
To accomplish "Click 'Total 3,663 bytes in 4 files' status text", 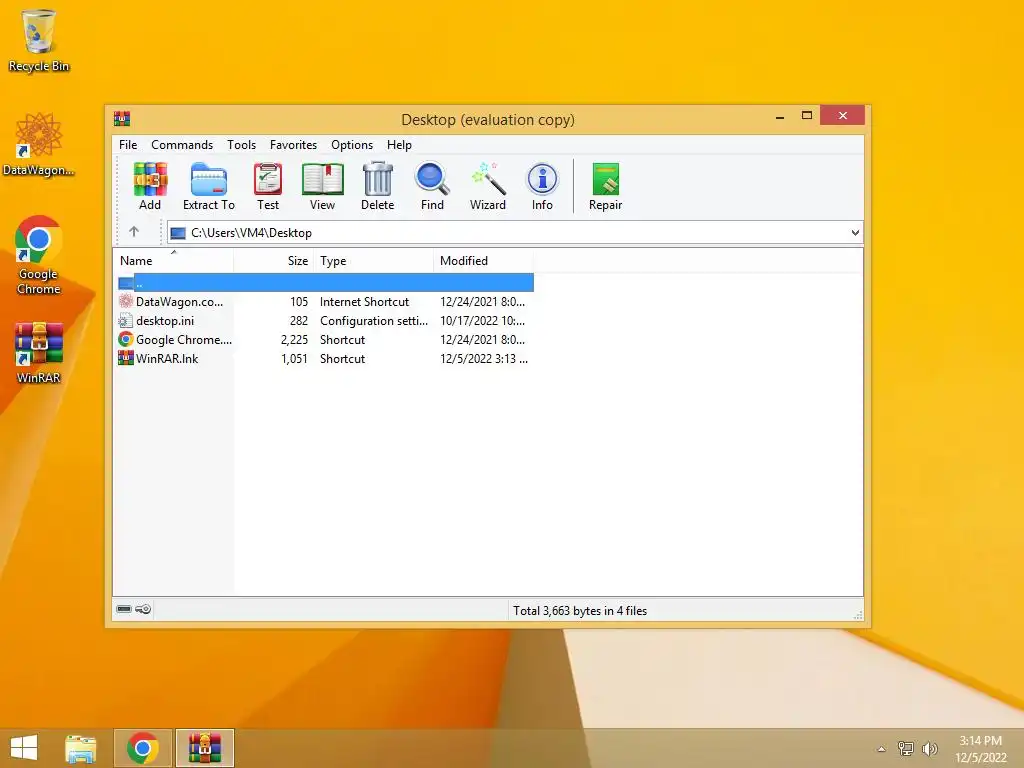I will tap(580, 611).
